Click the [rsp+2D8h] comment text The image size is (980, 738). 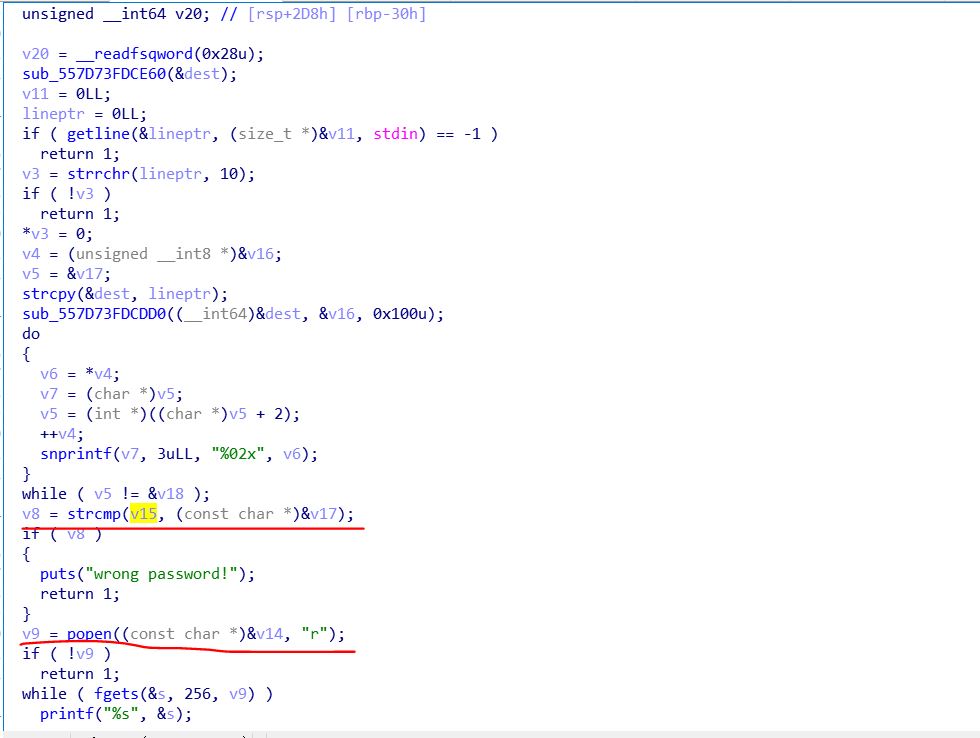point(292,14)
